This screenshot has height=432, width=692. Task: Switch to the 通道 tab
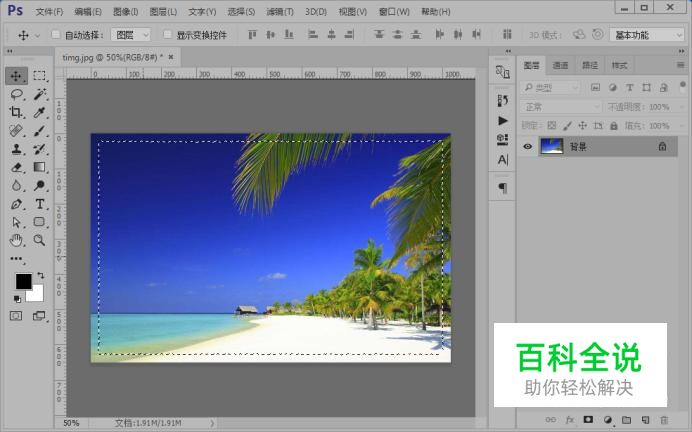click(x=560, y=66)
